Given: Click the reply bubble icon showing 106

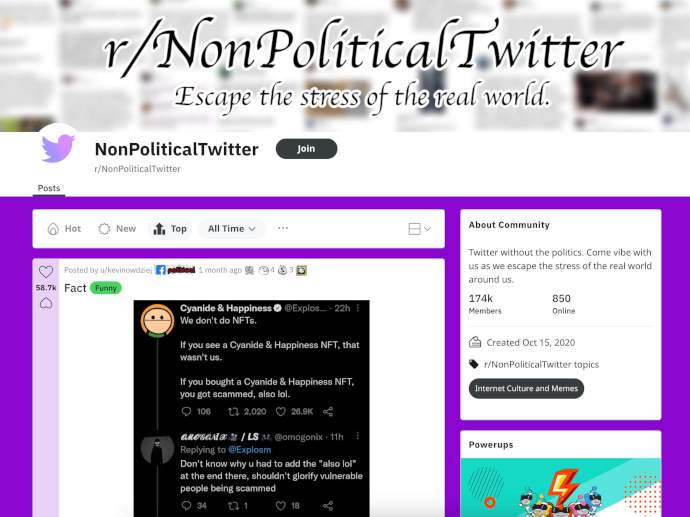Looking at the screenshot, I should point(186,411).
